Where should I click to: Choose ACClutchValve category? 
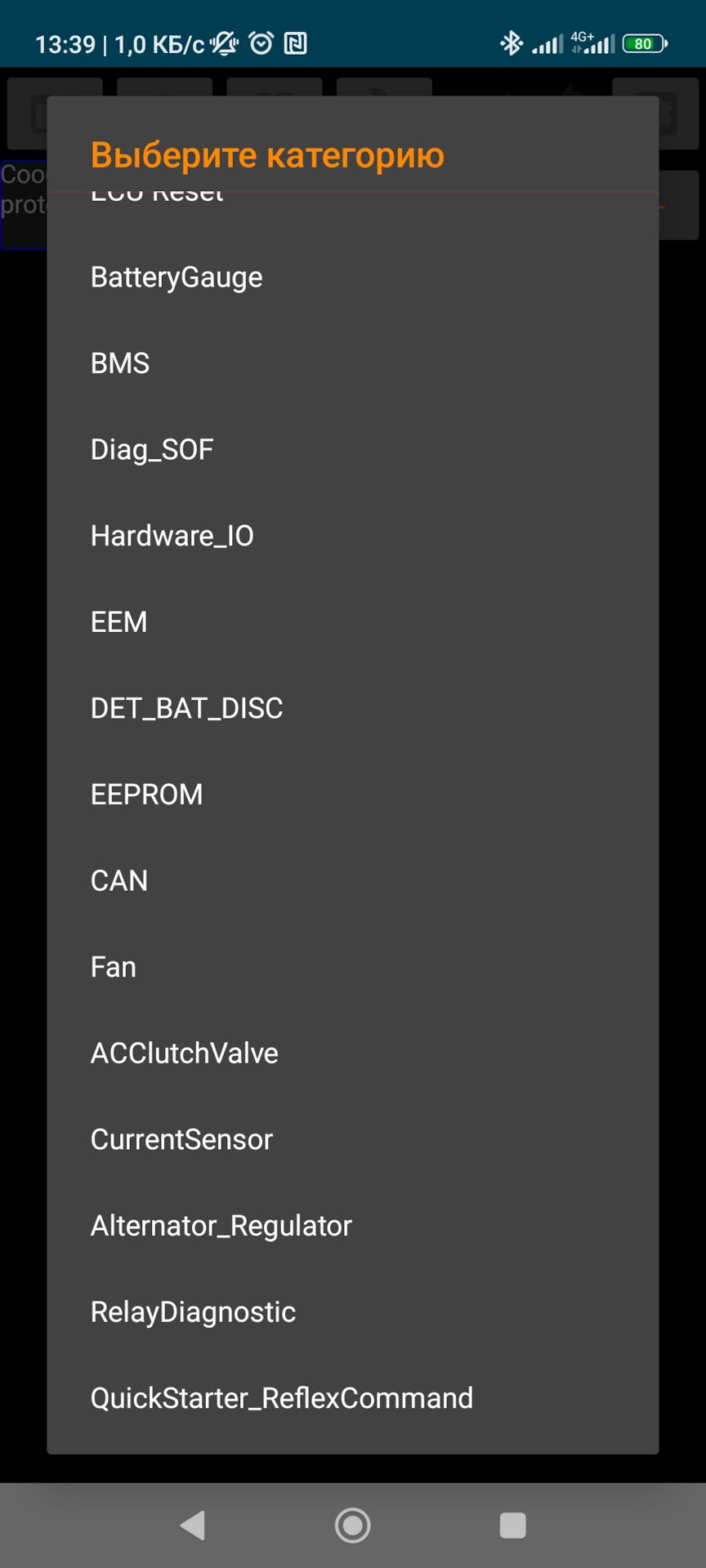(185, 1053)
